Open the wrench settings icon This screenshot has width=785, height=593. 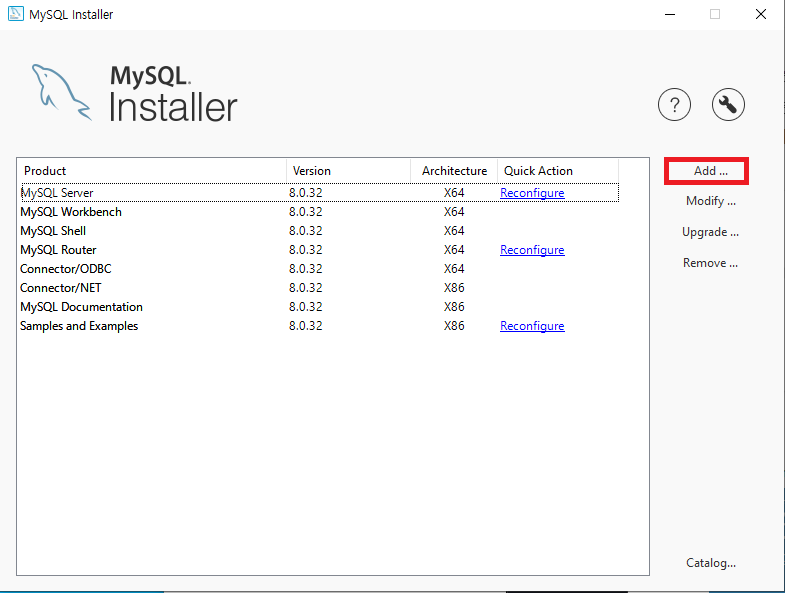pyautogui.click(x=728, y=105)
